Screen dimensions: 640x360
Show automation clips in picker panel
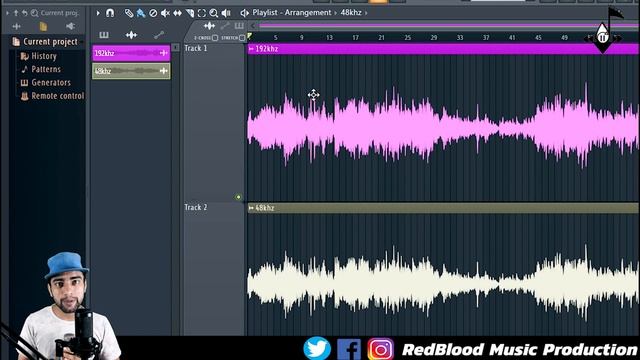[x=159, y=35]
